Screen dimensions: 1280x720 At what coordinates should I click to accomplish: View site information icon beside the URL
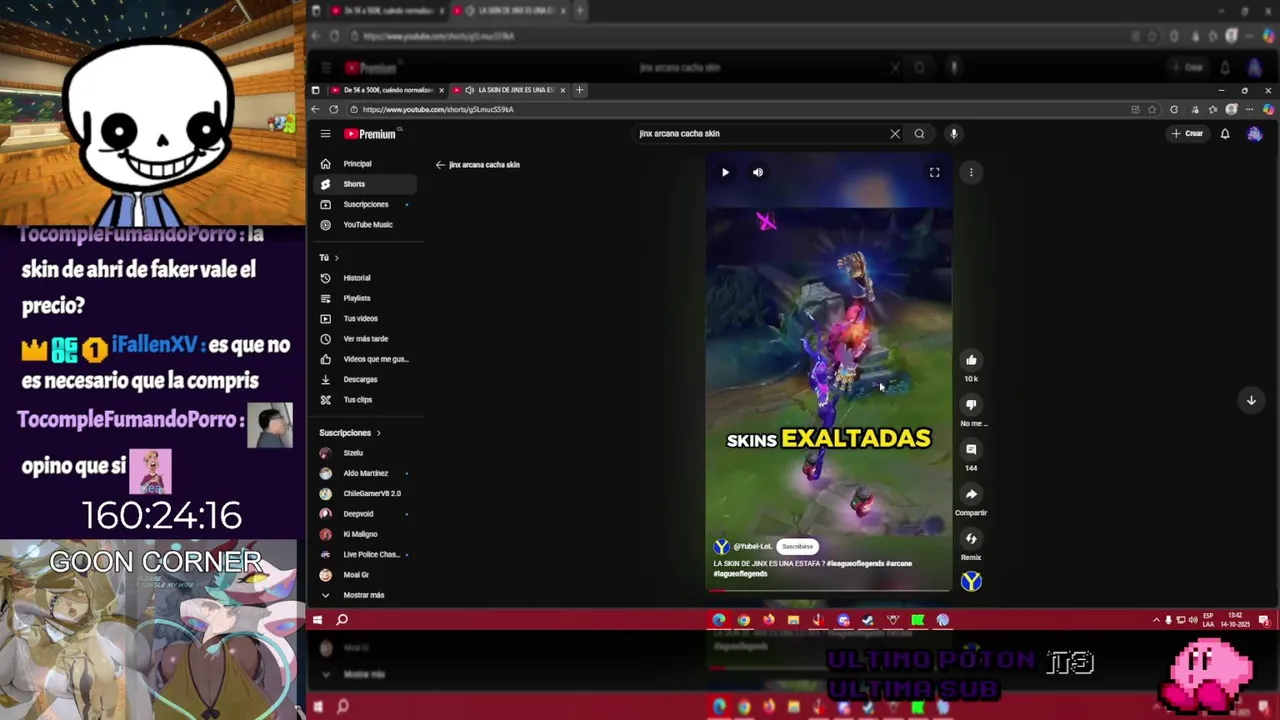click(x=354, y=109)
